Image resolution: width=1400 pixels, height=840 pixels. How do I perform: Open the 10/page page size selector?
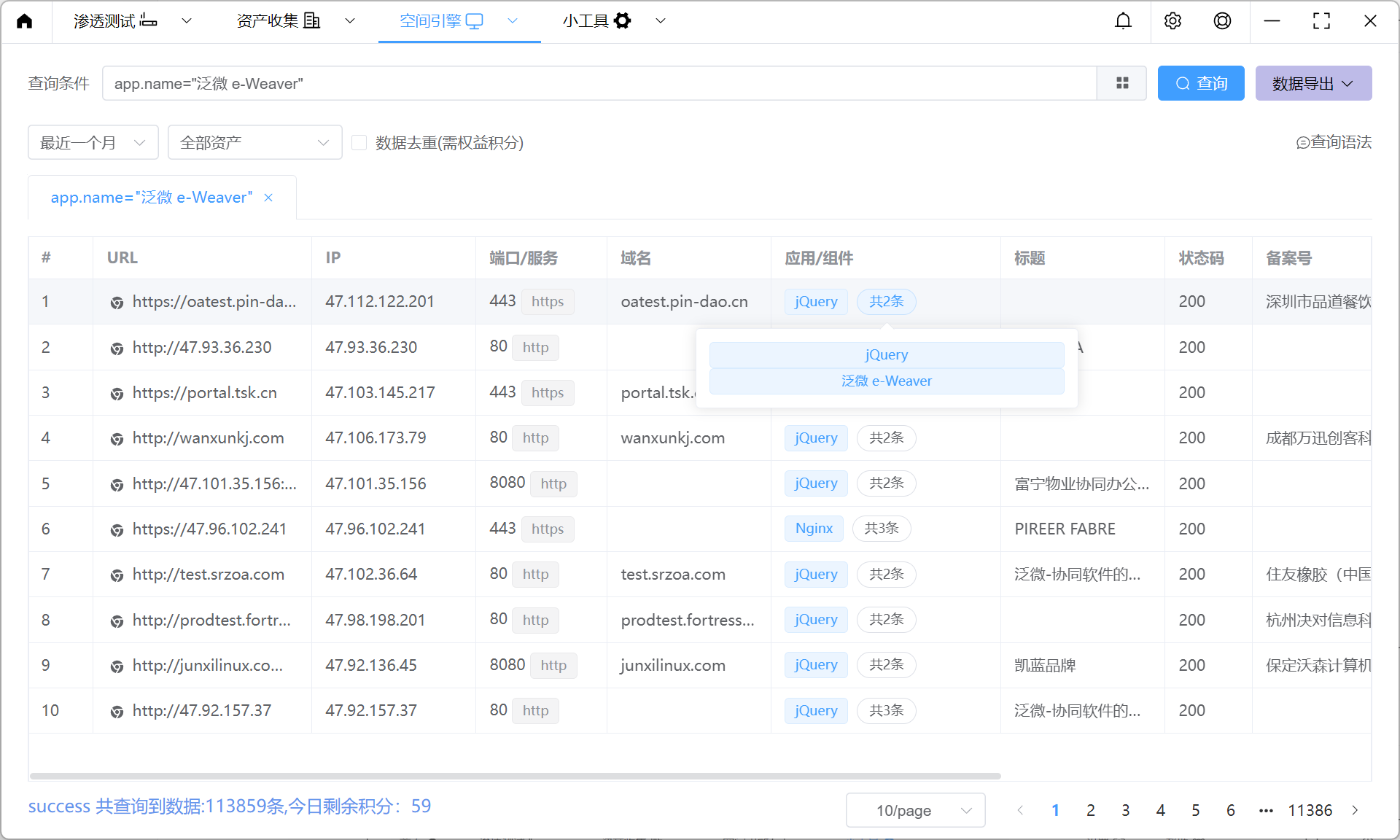pyautogui.click(x=915, y=810)
